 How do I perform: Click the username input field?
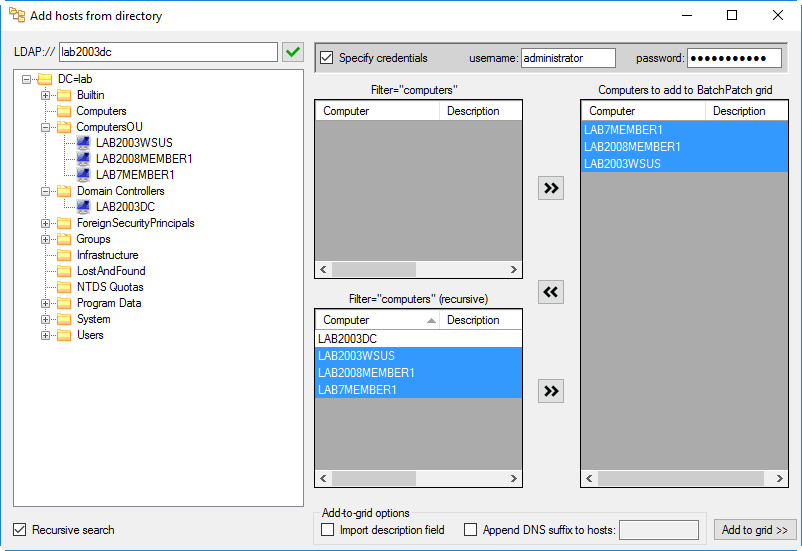click(568, 58)
